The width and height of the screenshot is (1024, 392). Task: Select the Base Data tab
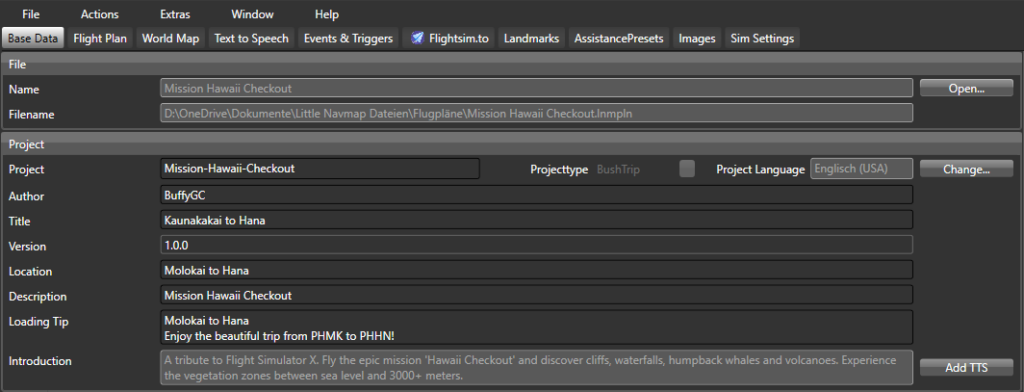[x=33, y=39]
